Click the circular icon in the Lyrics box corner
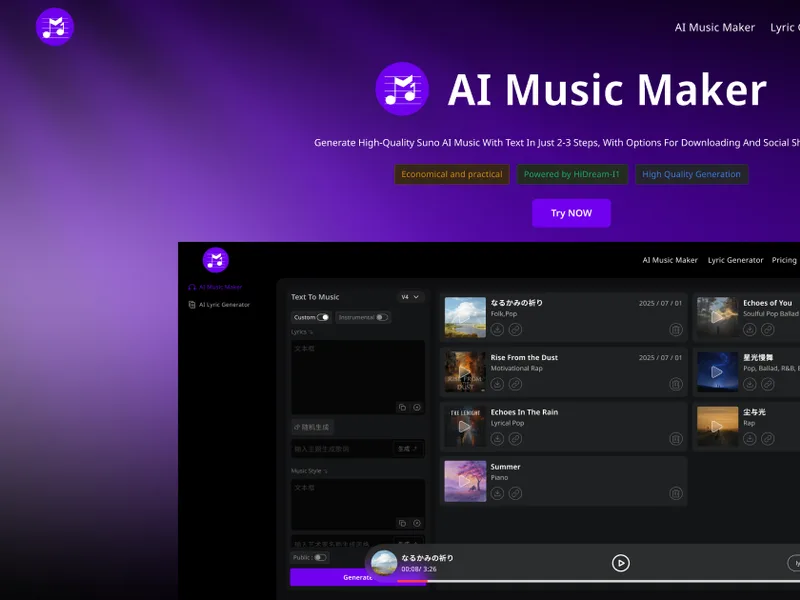Viewport: 800px width, 600px height. click(417, 407)
